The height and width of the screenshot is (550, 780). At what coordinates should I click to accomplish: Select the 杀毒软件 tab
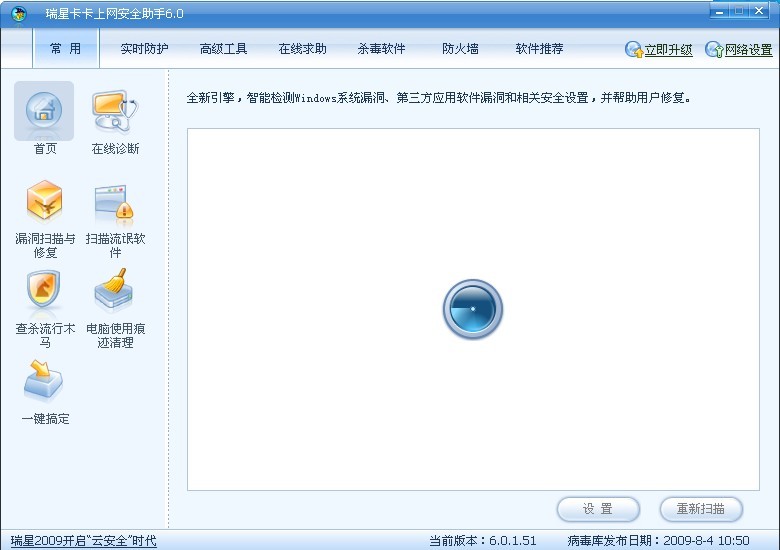(381, 49)
